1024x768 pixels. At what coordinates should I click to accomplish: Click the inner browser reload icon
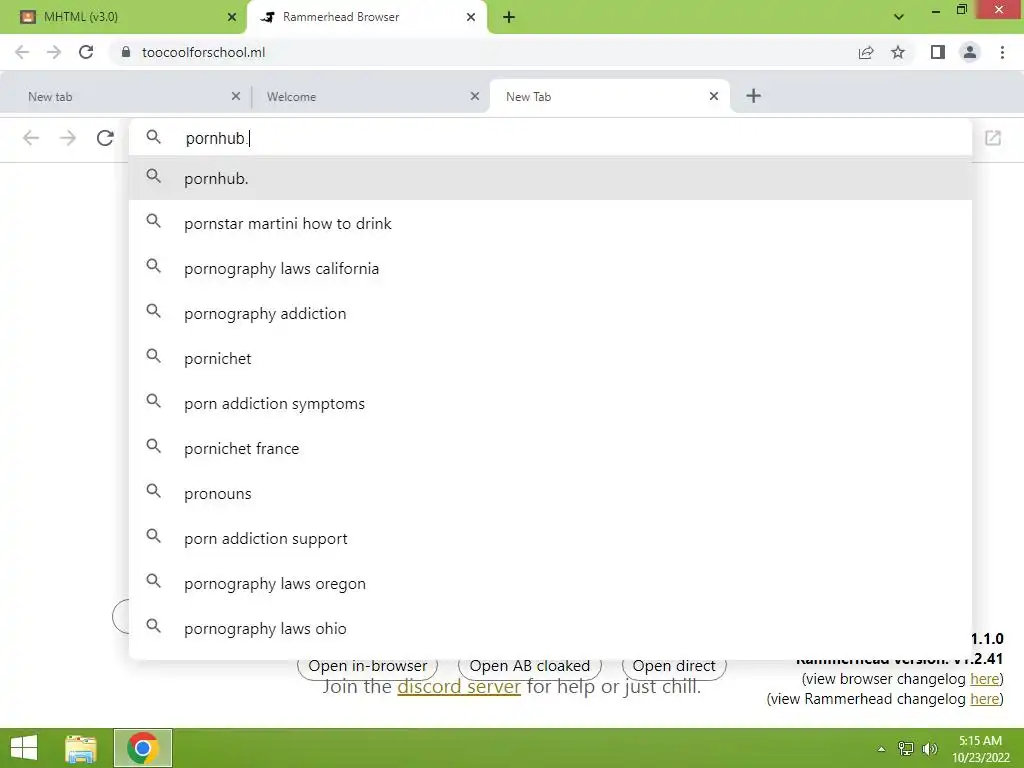(x=105, y=138)
